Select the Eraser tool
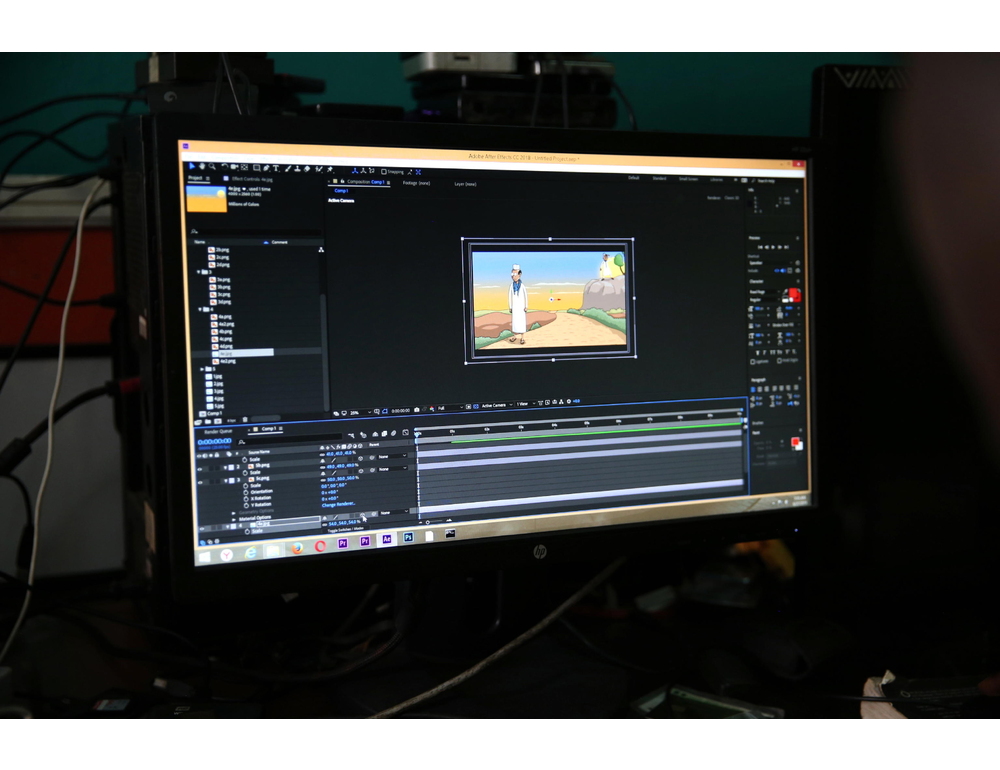Viewport: 1000px width, 770px height. 307,169
